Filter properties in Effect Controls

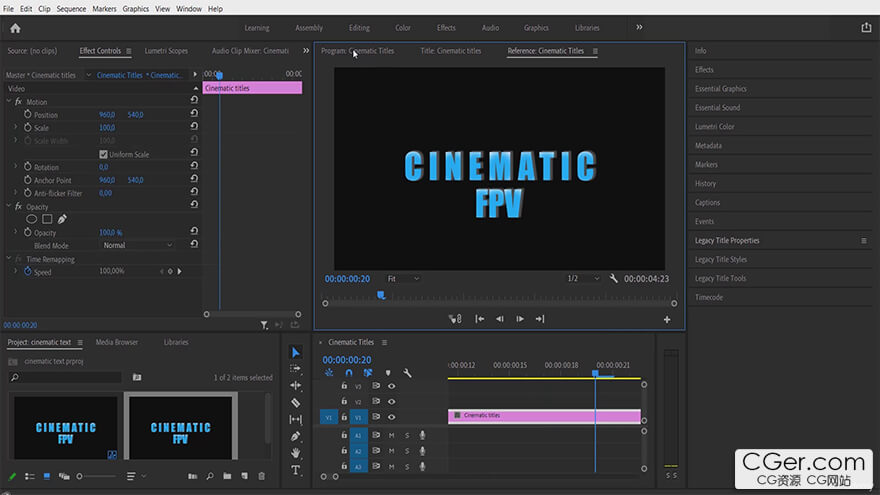(264, 325)
